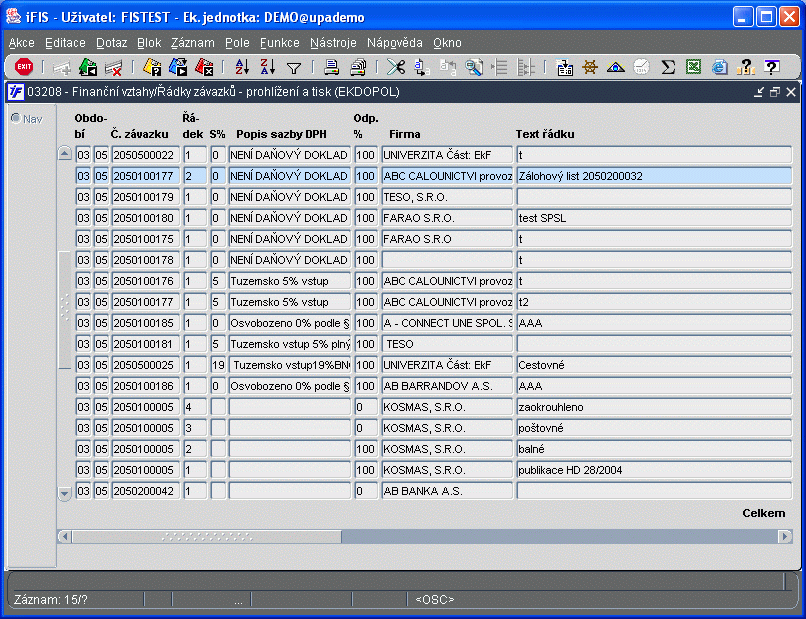Click the vertical scroll down arrow of the table
Image resolution: width=806 pixels, height=619 pixels.
pos(64,494)
